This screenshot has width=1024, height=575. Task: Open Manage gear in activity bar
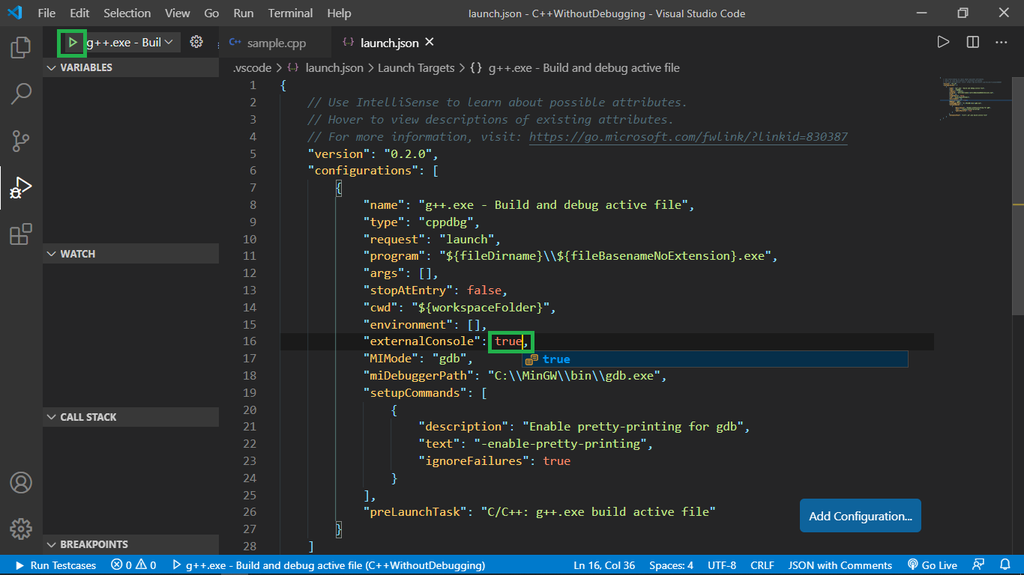[x=21, y=529]
